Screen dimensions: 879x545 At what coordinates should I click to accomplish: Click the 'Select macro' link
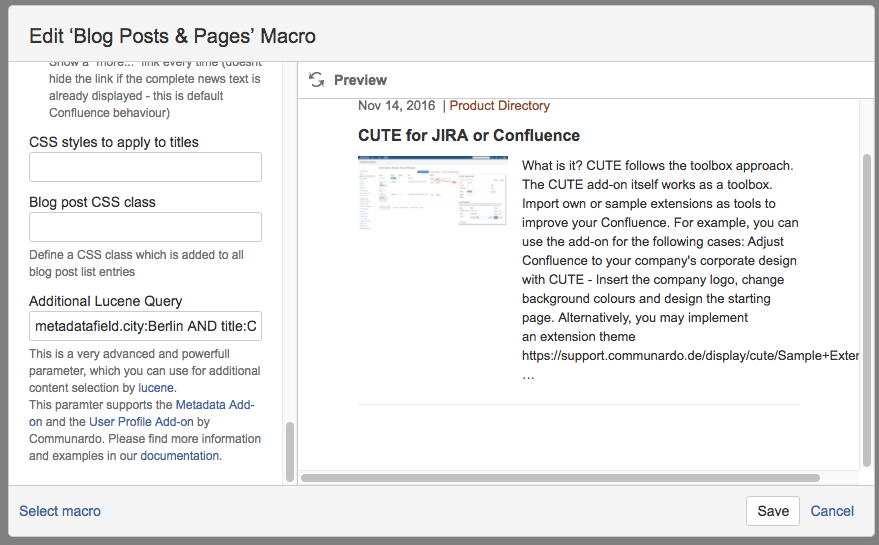click(x=60, y=511)
